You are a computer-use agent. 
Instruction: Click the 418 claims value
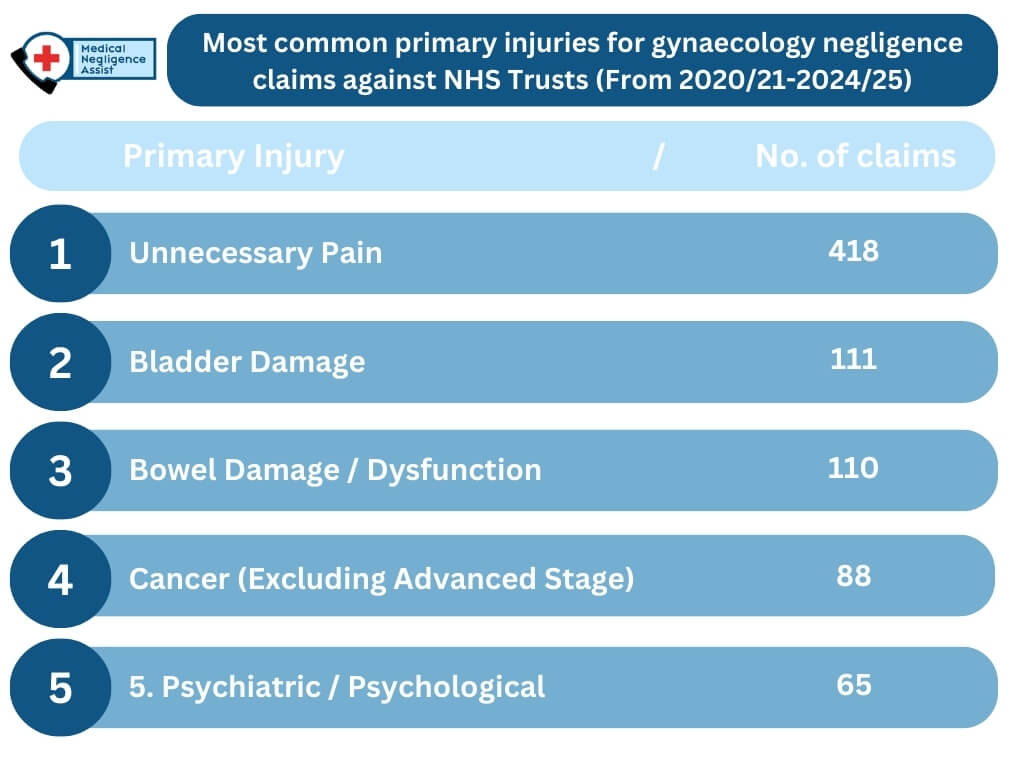point(853,251)
